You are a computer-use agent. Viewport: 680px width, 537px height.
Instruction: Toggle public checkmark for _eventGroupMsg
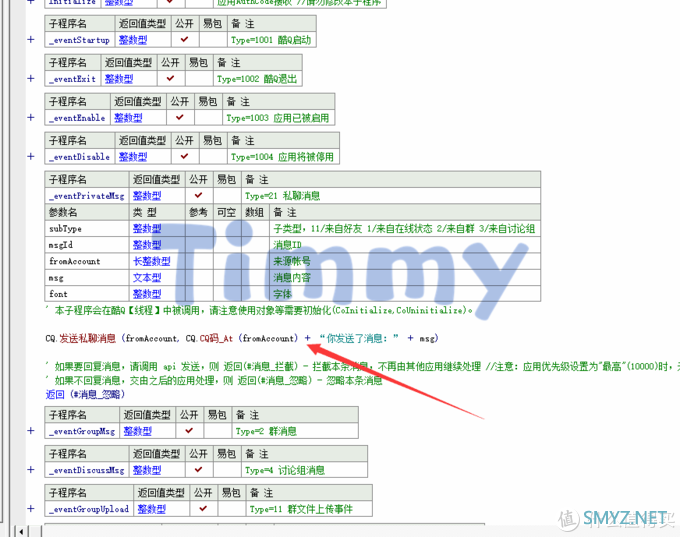(189, 431)
